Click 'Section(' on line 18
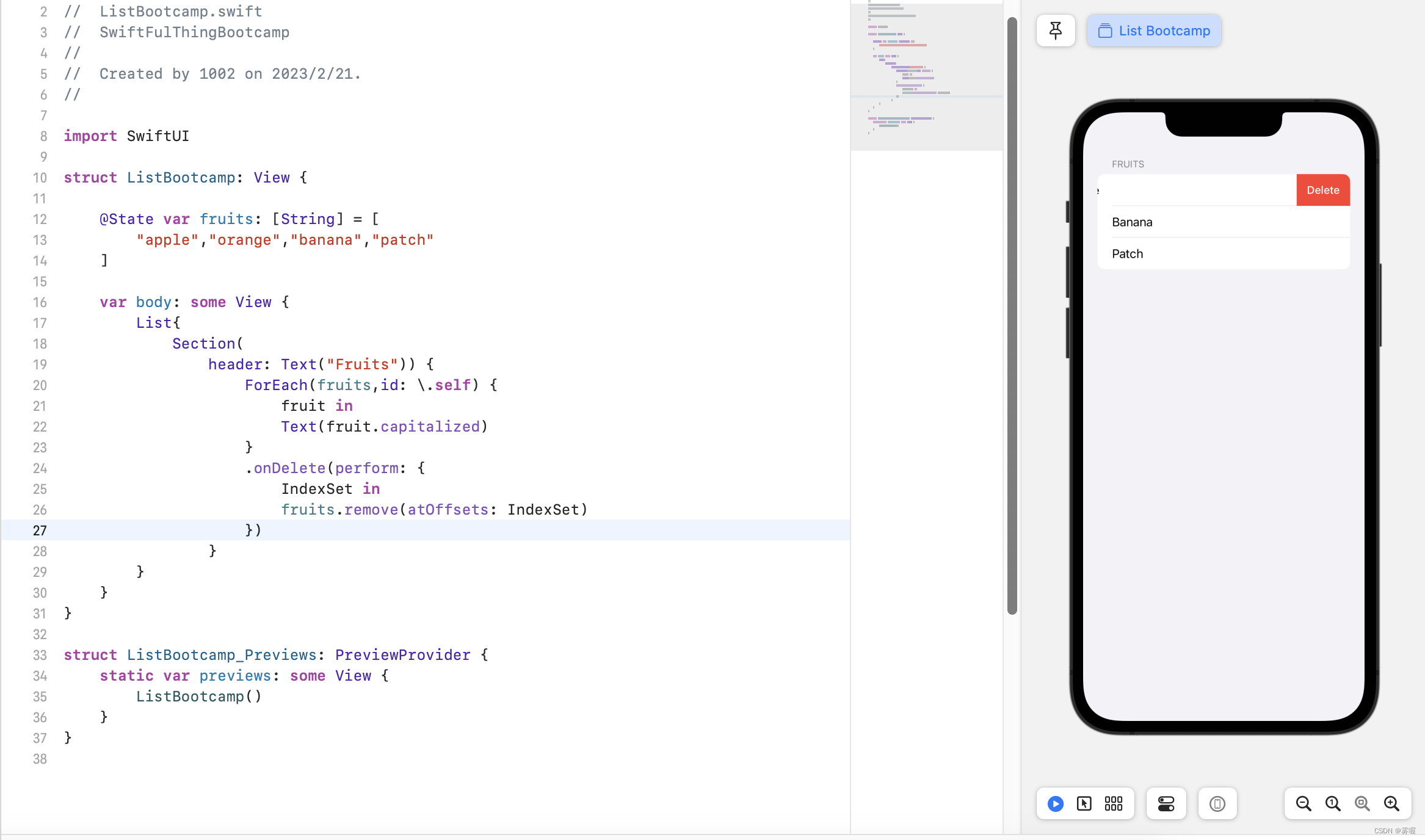 coord(208,344)
